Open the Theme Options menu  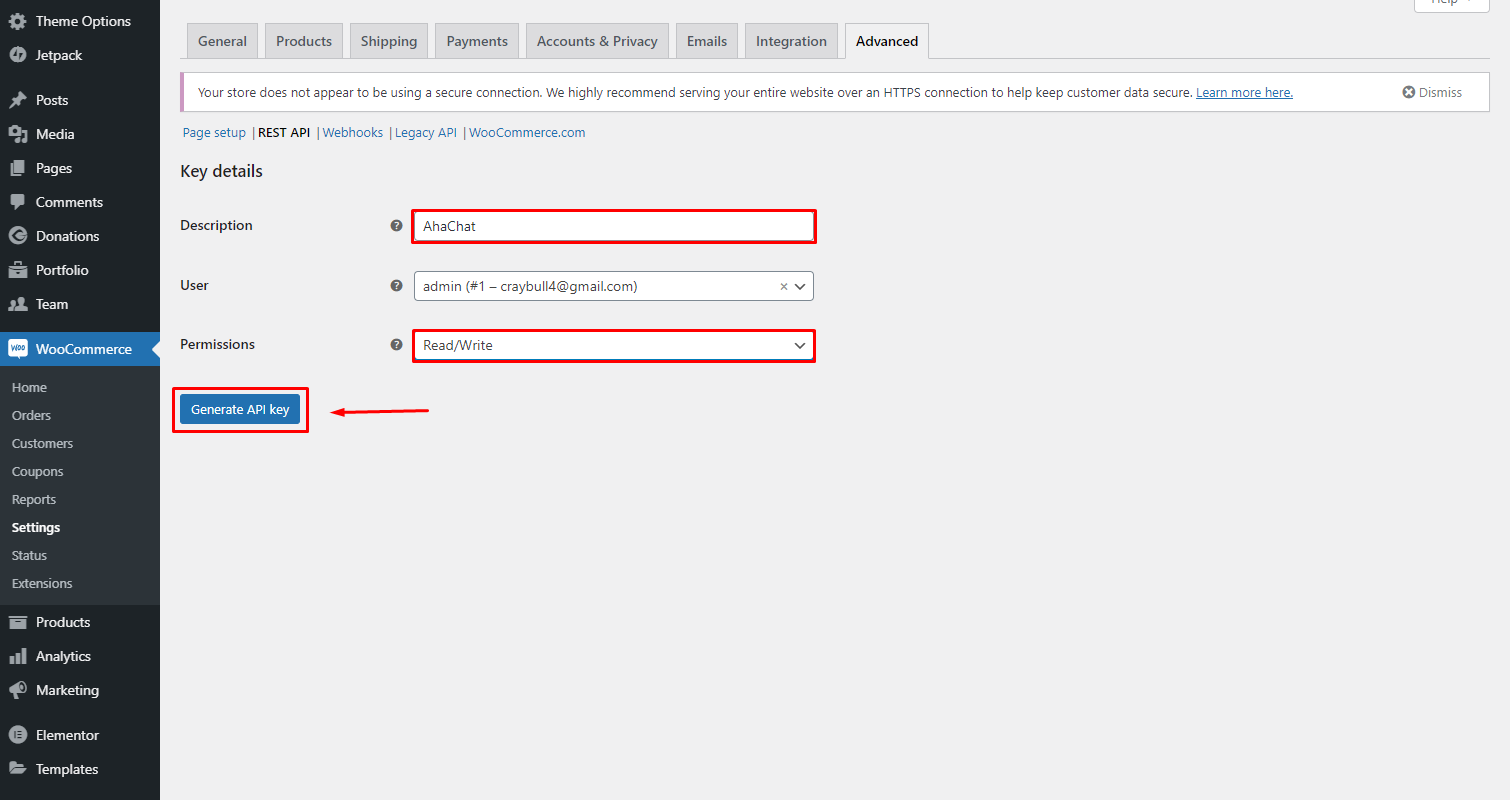[x=80, y=21]
